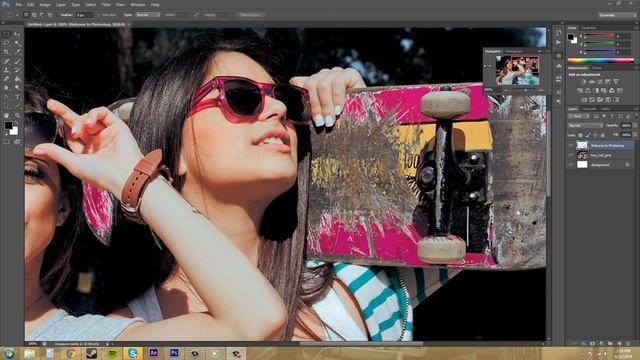Click the Intersect with Selection option icon
This screenshot has height=360, width=640.
point(50,15)
